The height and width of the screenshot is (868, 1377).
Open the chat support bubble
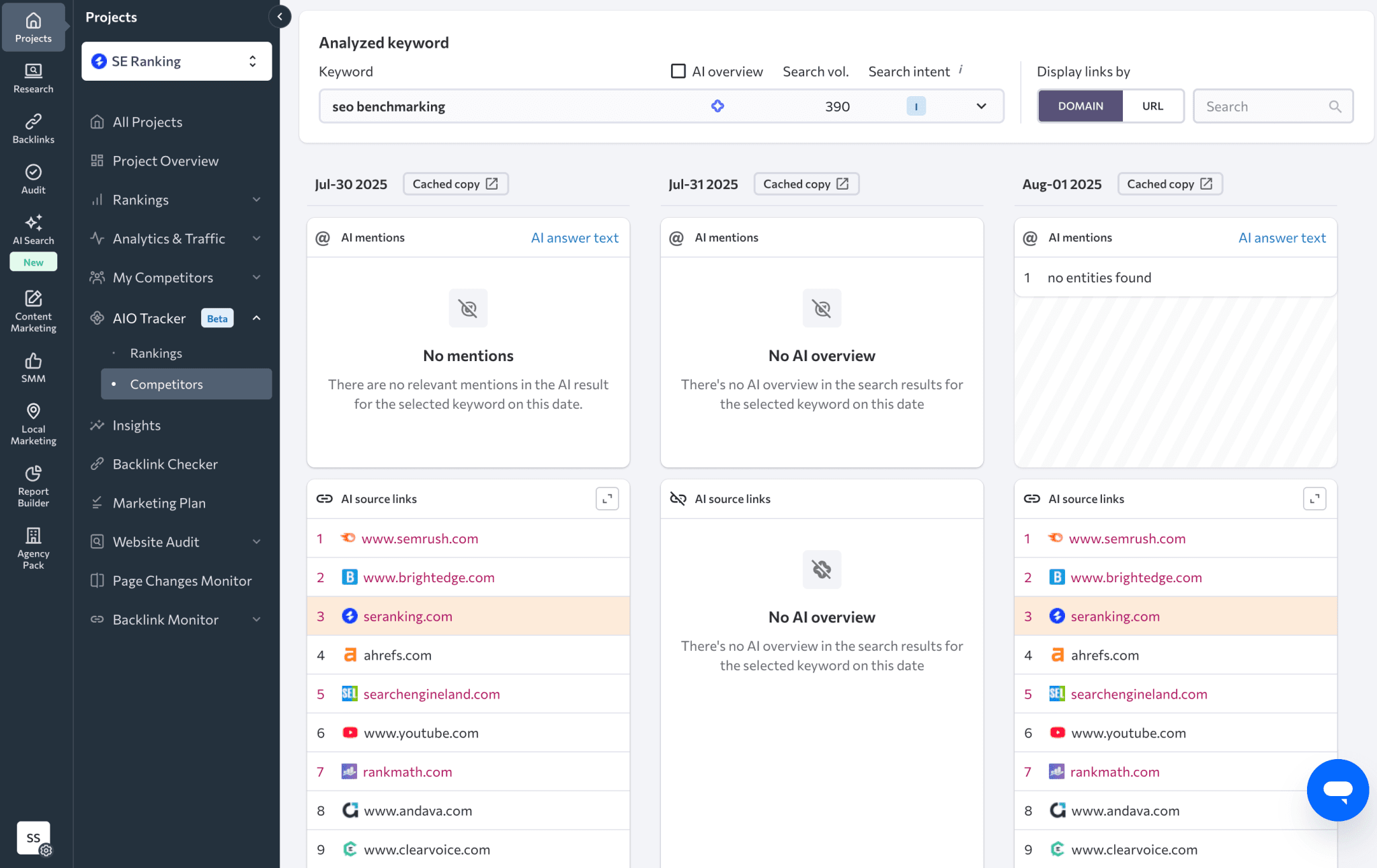click(x=1337, y=789)
